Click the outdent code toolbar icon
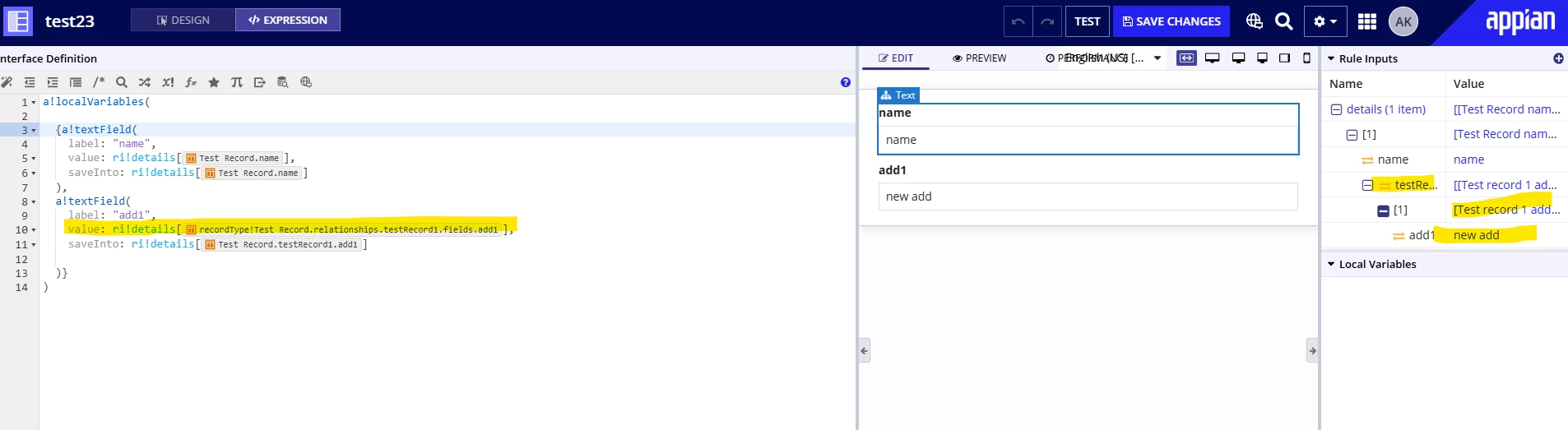The width and height of the screenshot is (1568, 430). [30, 82]
